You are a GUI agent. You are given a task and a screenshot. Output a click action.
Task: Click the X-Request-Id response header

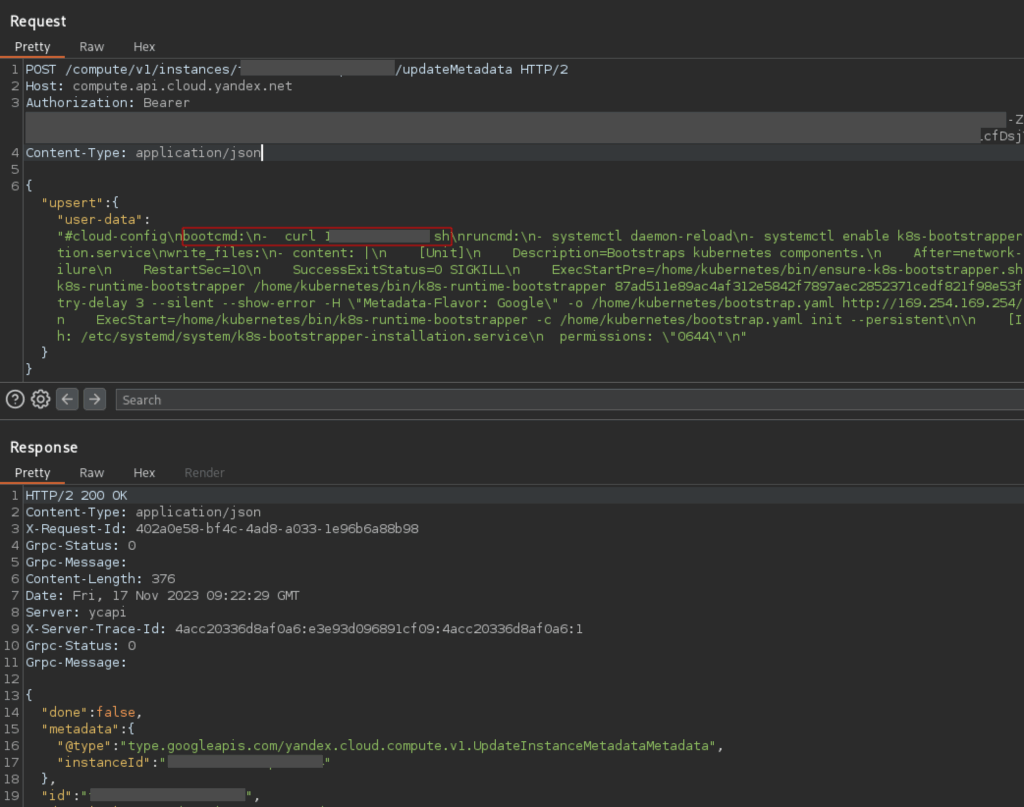(222, 529)
